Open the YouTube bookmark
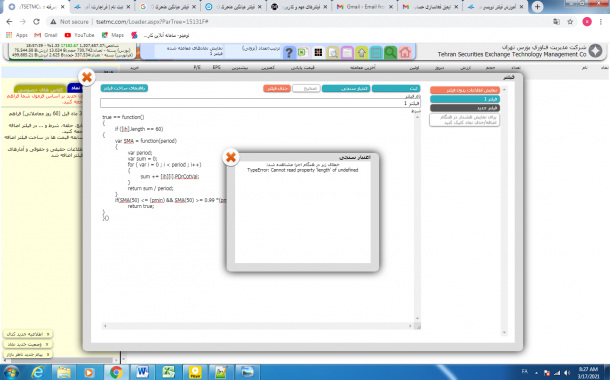The height and width of the screenshot is (380, 610). click(79, 35)
